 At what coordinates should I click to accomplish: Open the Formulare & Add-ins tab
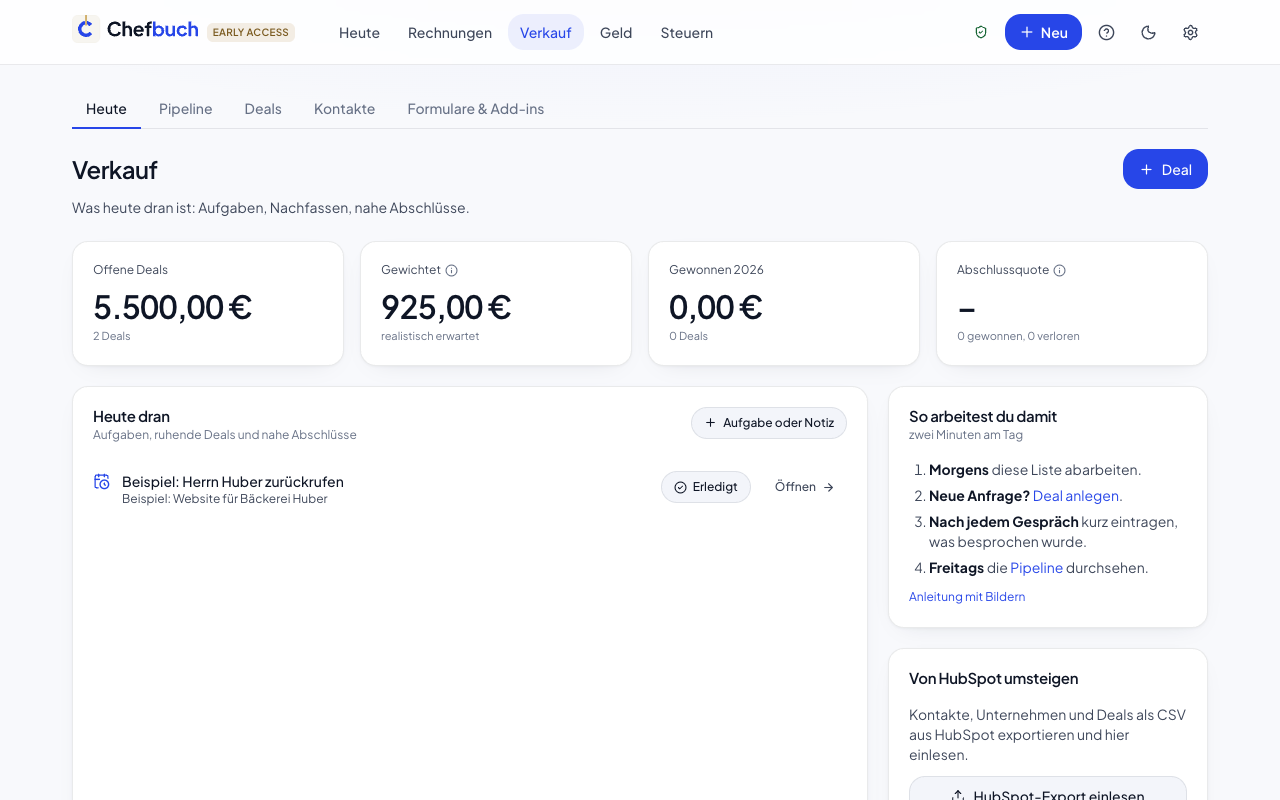(x=476, y=109)
